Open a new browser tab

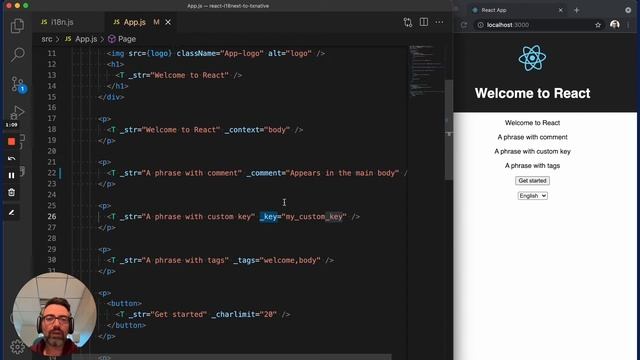(x=576, y=10)
